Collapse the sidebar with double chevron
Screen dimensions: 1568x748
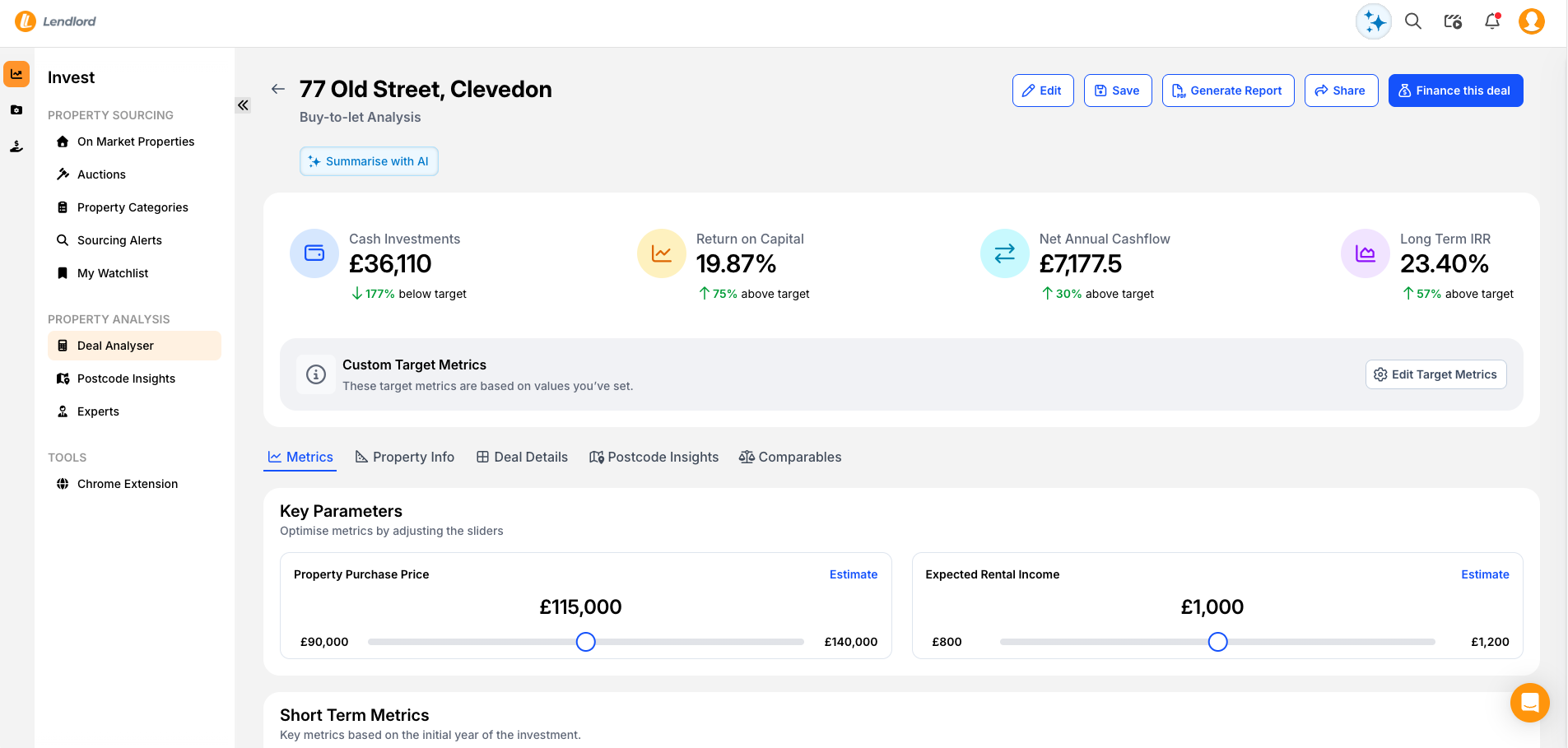[x=243, y=105]
